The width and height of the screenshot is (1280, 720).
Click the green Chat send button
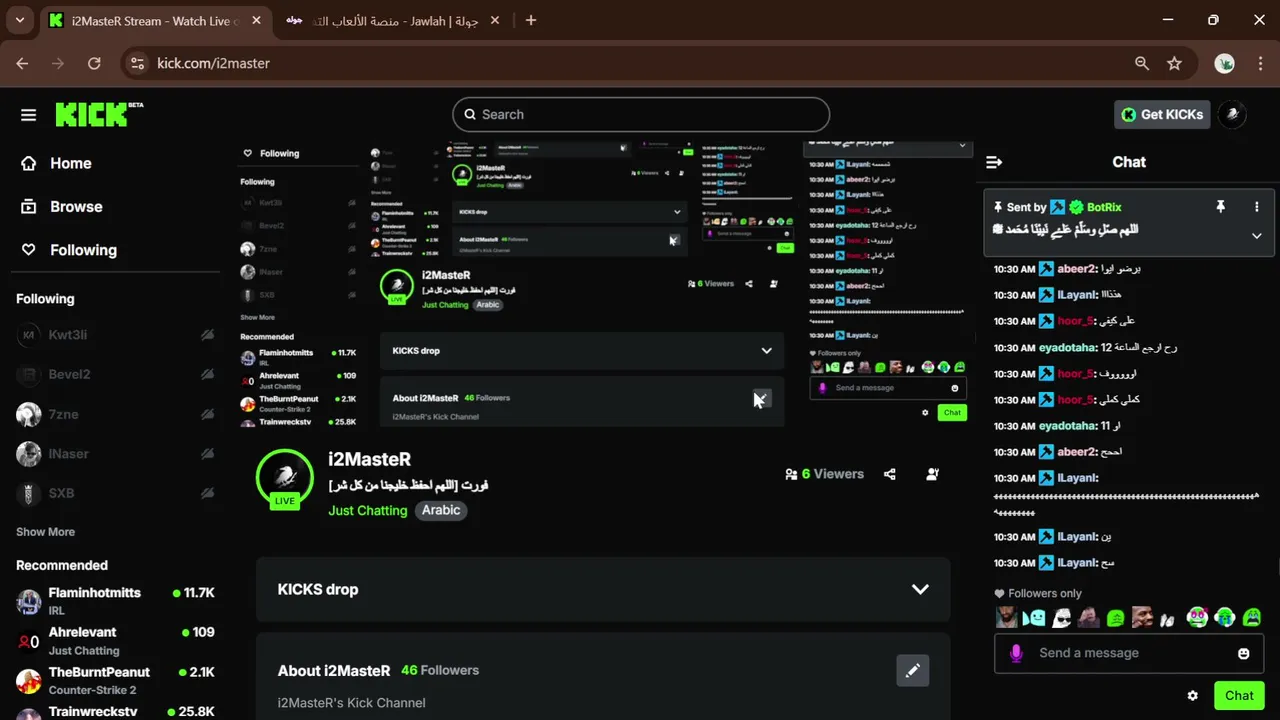click(1239, 695)
